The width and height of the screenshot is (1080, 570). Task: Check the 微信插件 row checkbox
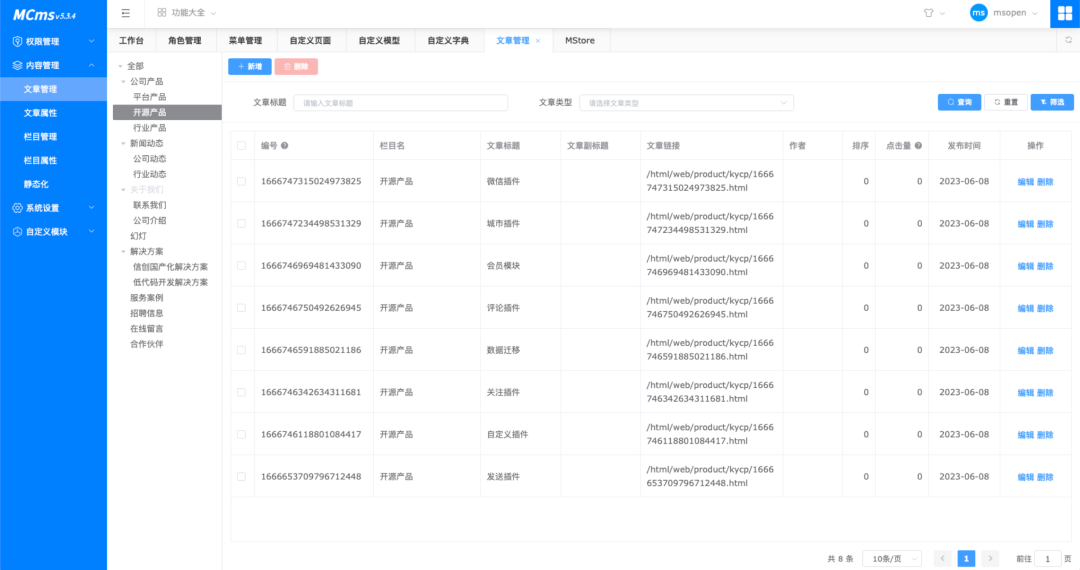[x=241, y=182]
